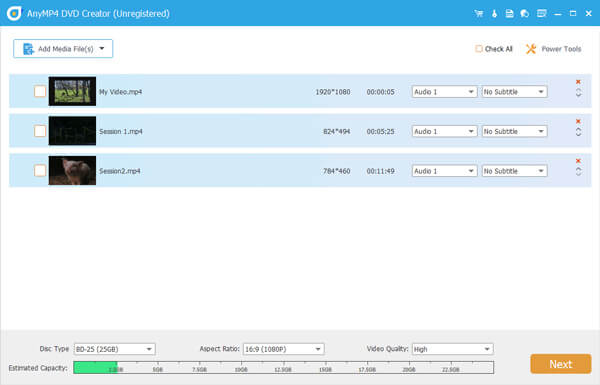Open the Video Quality dropdown
600x385 pixels.
tap(453, 349)
